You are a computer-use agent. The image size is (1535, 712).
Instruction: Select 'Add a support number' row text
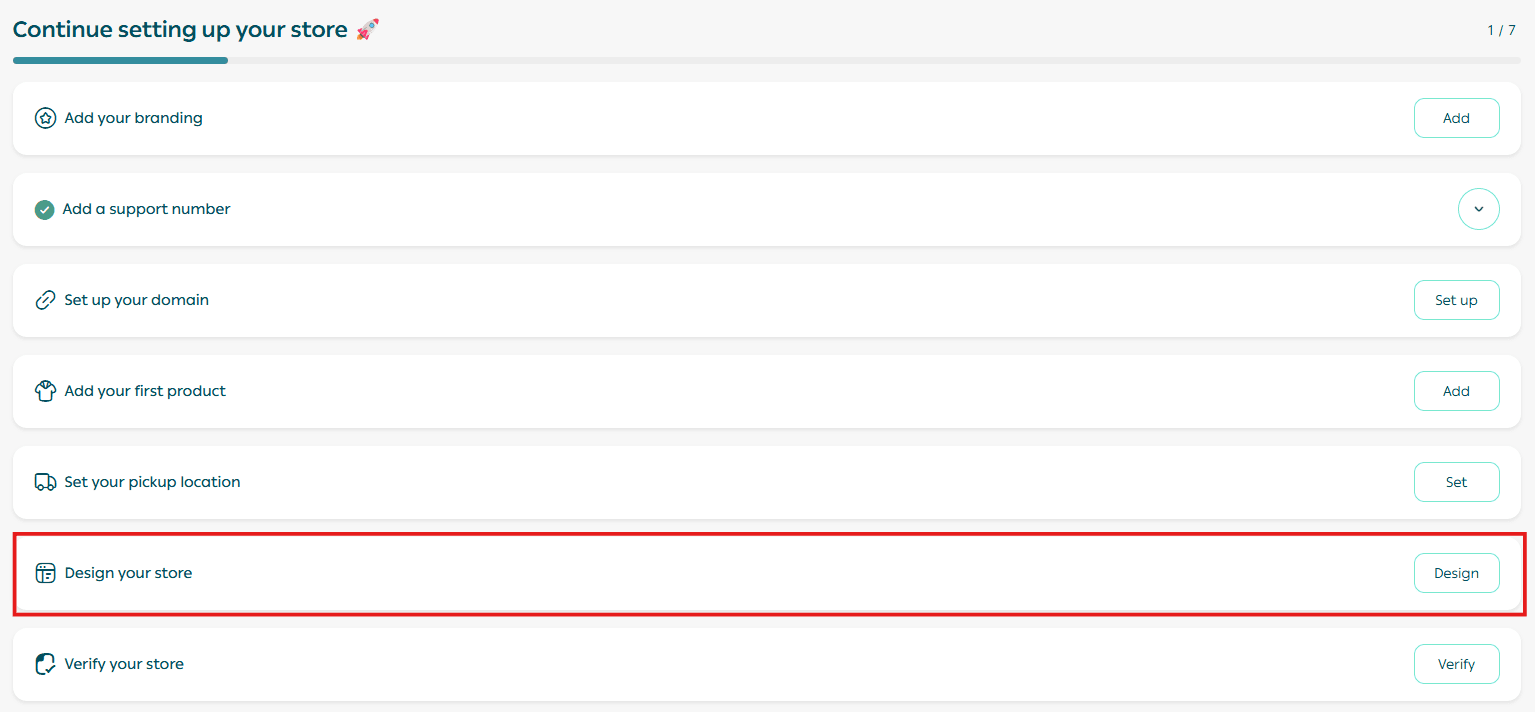click(146, 209)
